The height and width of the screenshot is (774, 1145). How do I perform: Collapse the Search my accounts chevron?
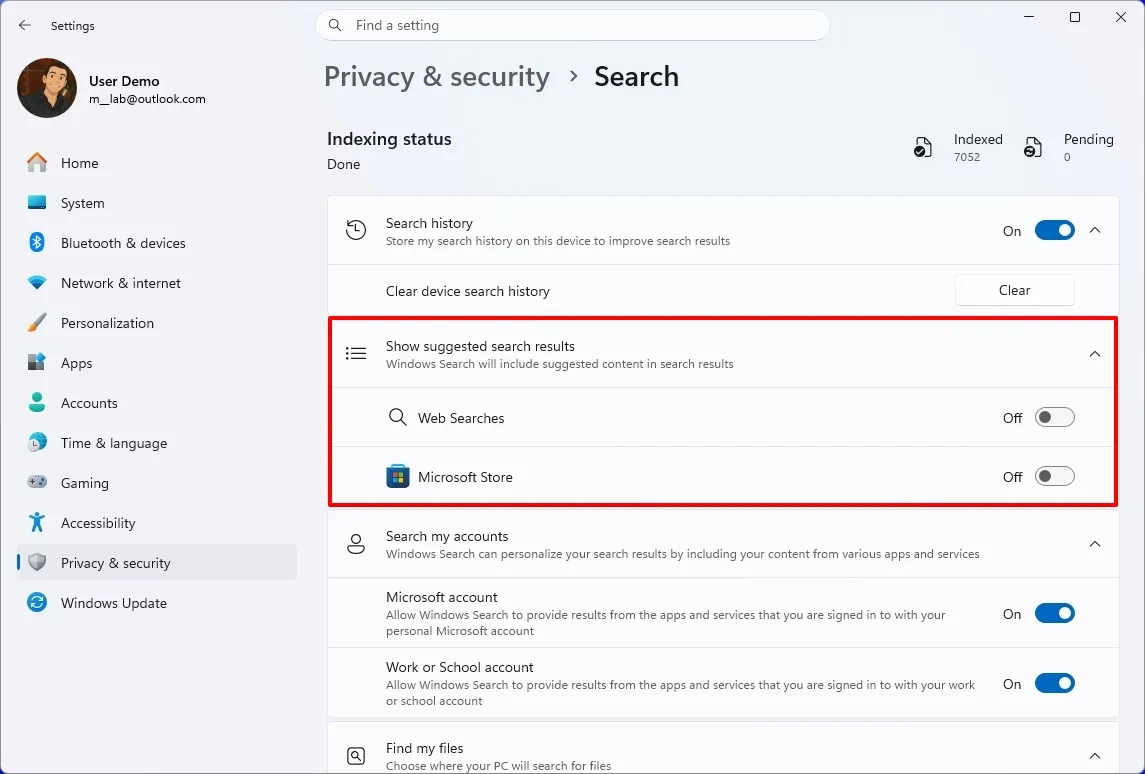coord(1095,544)
